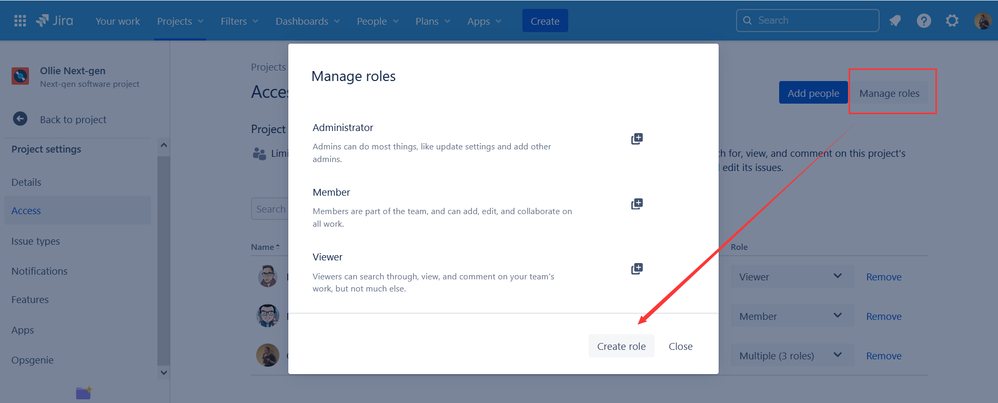Open the settings gear icon

952,20
